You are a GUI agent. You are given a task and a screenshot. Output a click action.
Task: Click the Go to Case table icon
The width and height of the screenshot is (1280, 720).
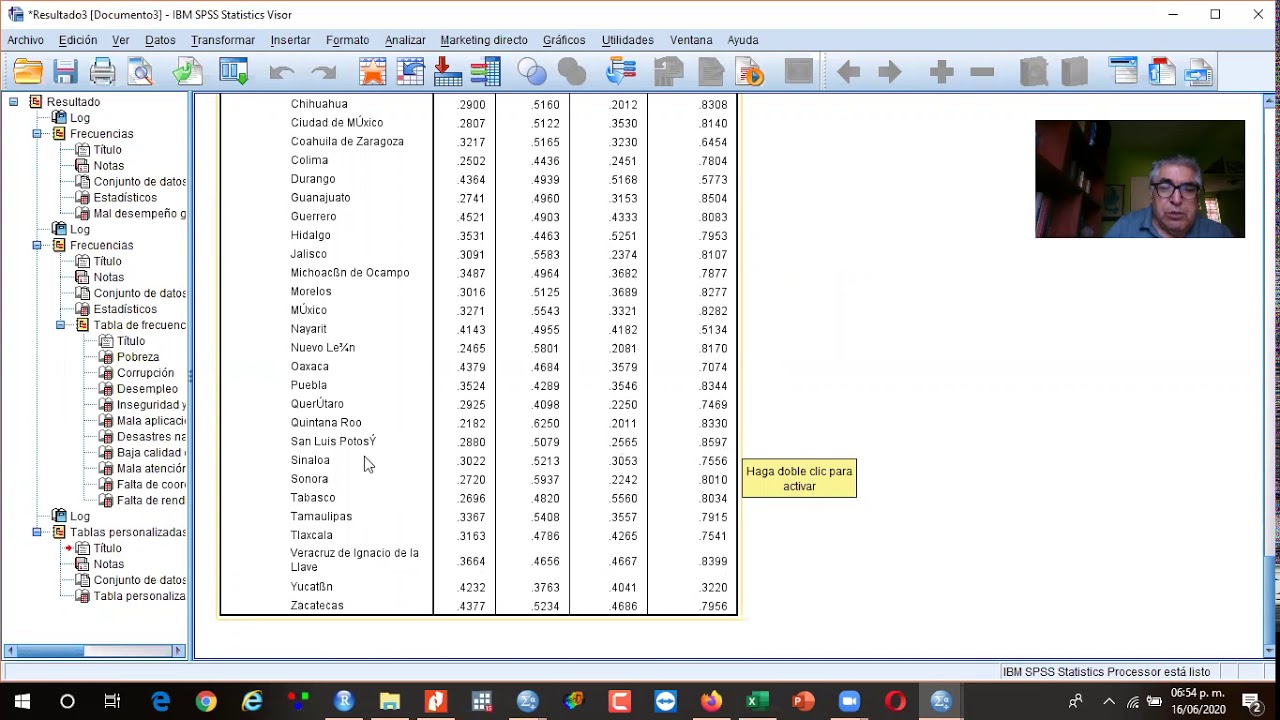pos(411,72)
